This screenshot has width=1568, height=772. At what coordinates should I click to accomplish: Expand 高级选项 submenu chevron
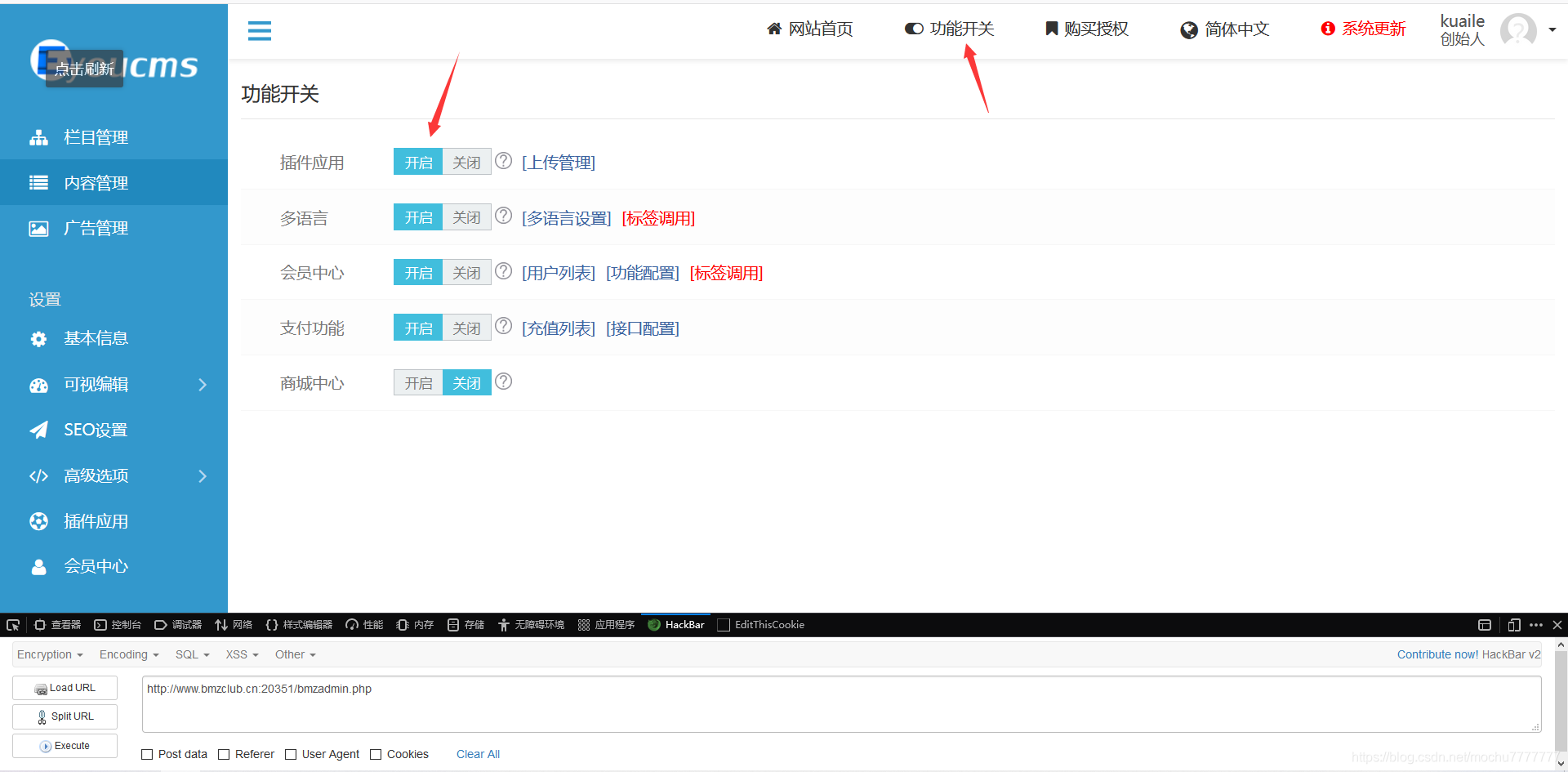pos(203,476)
